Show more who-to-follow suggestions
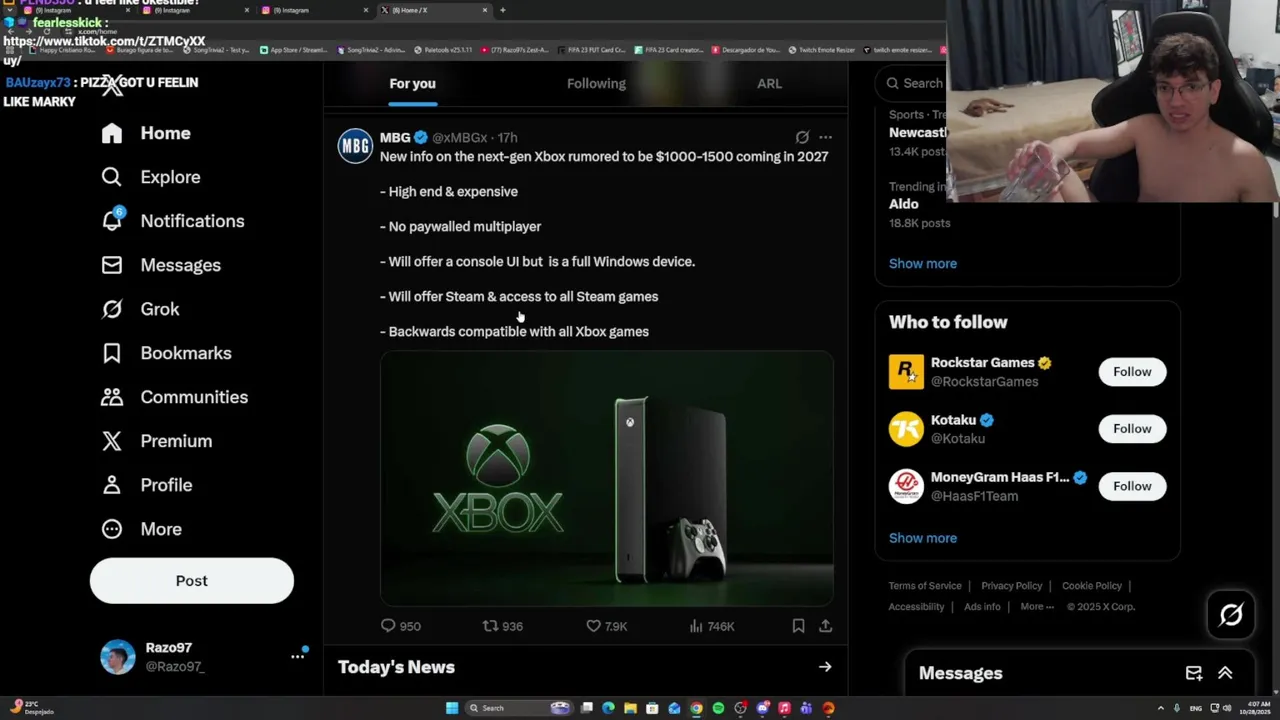Viewport: 1280px width, 720px height. click(923, 538)
